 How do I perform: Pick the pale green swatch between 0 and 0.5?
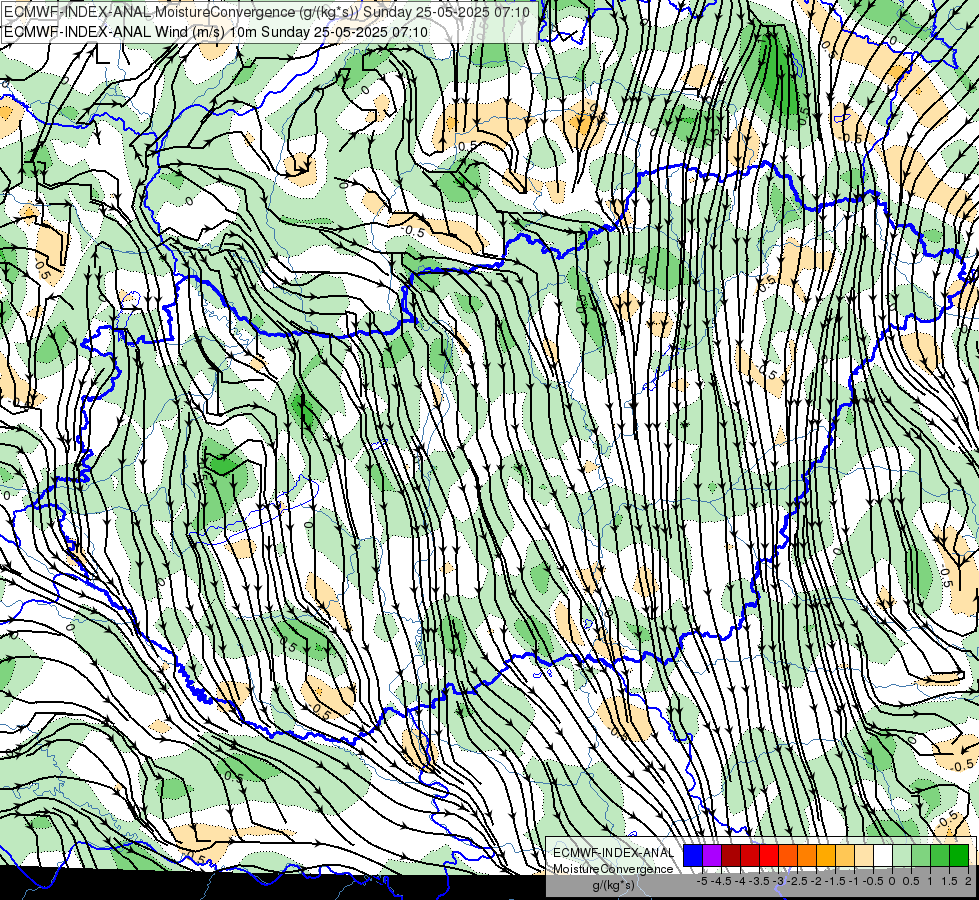pos(902,855)
